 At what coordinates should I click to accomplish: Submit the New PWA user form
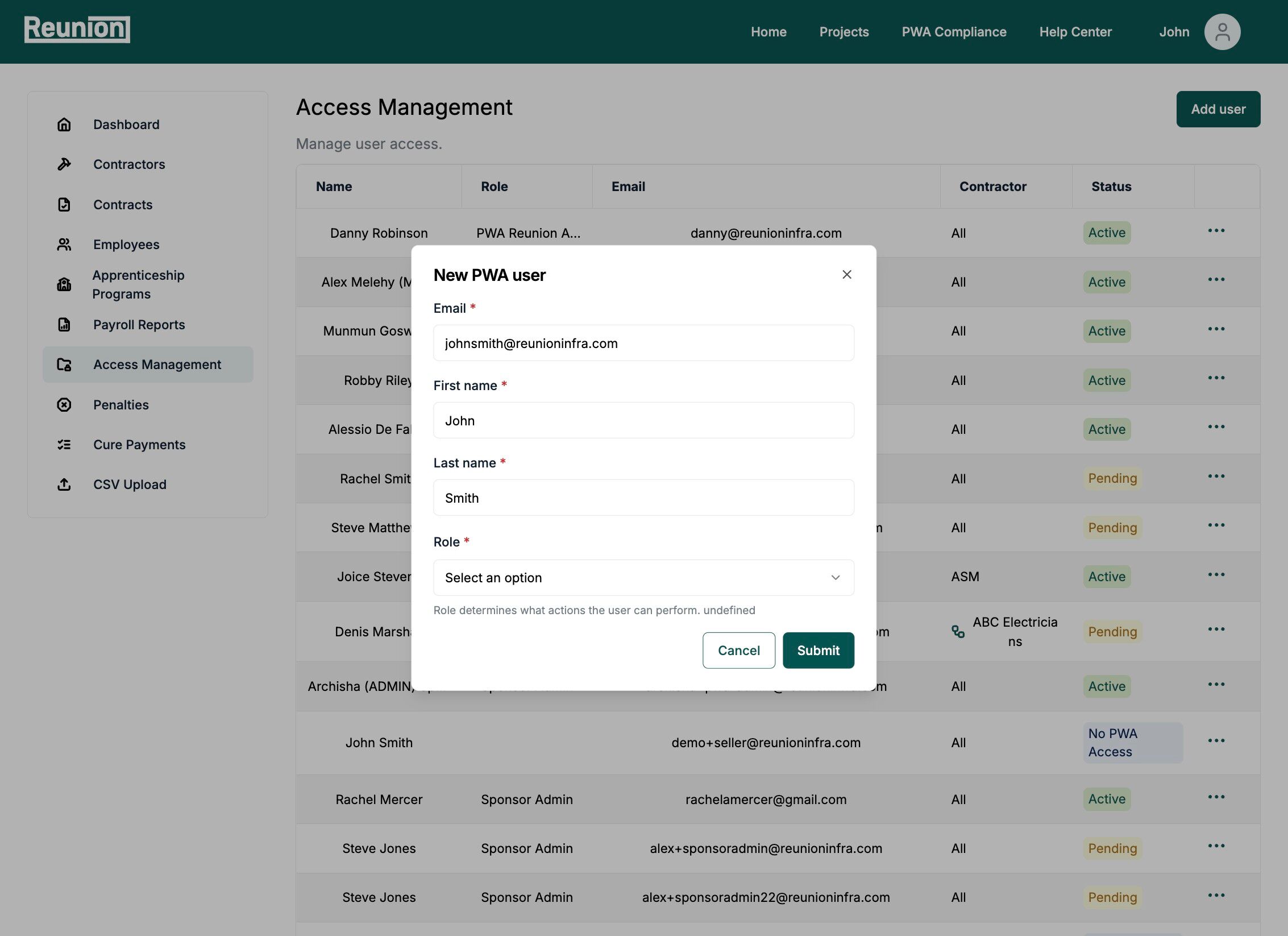(x=817, y=651)
